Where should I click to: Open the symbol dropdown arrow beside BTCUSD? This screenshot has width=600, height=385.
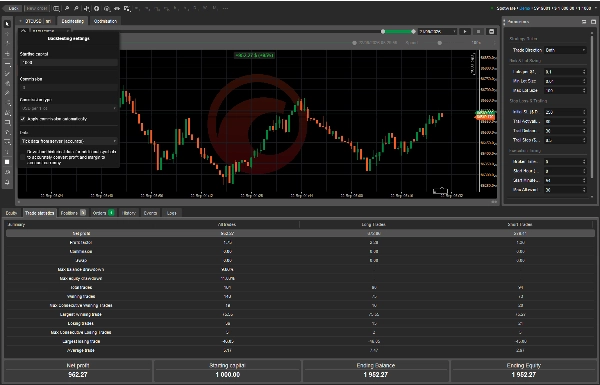(x=21, y=21)
